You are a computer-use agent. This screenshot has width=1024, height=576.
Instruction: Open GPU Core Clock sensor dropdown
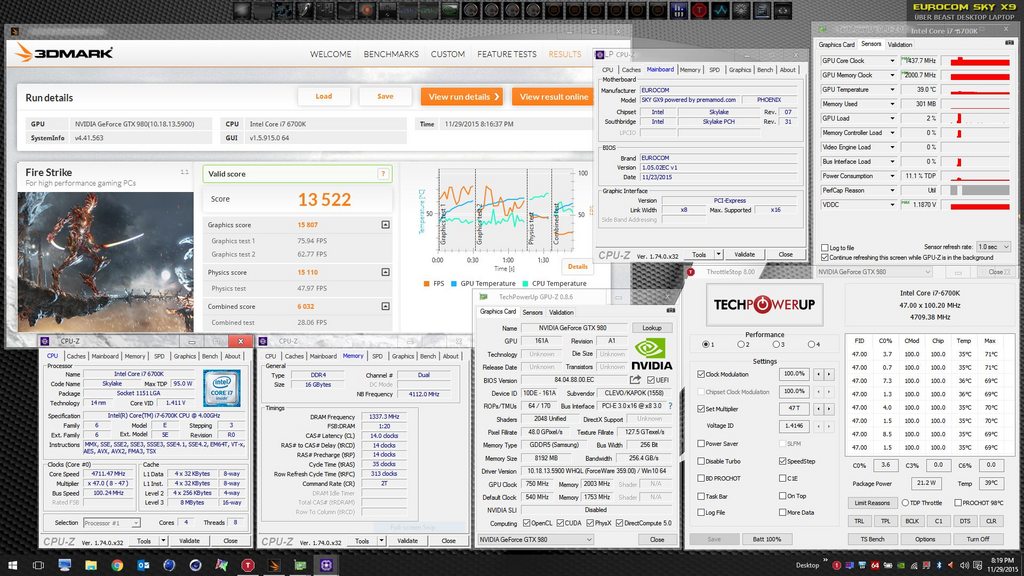coord(892,61)
